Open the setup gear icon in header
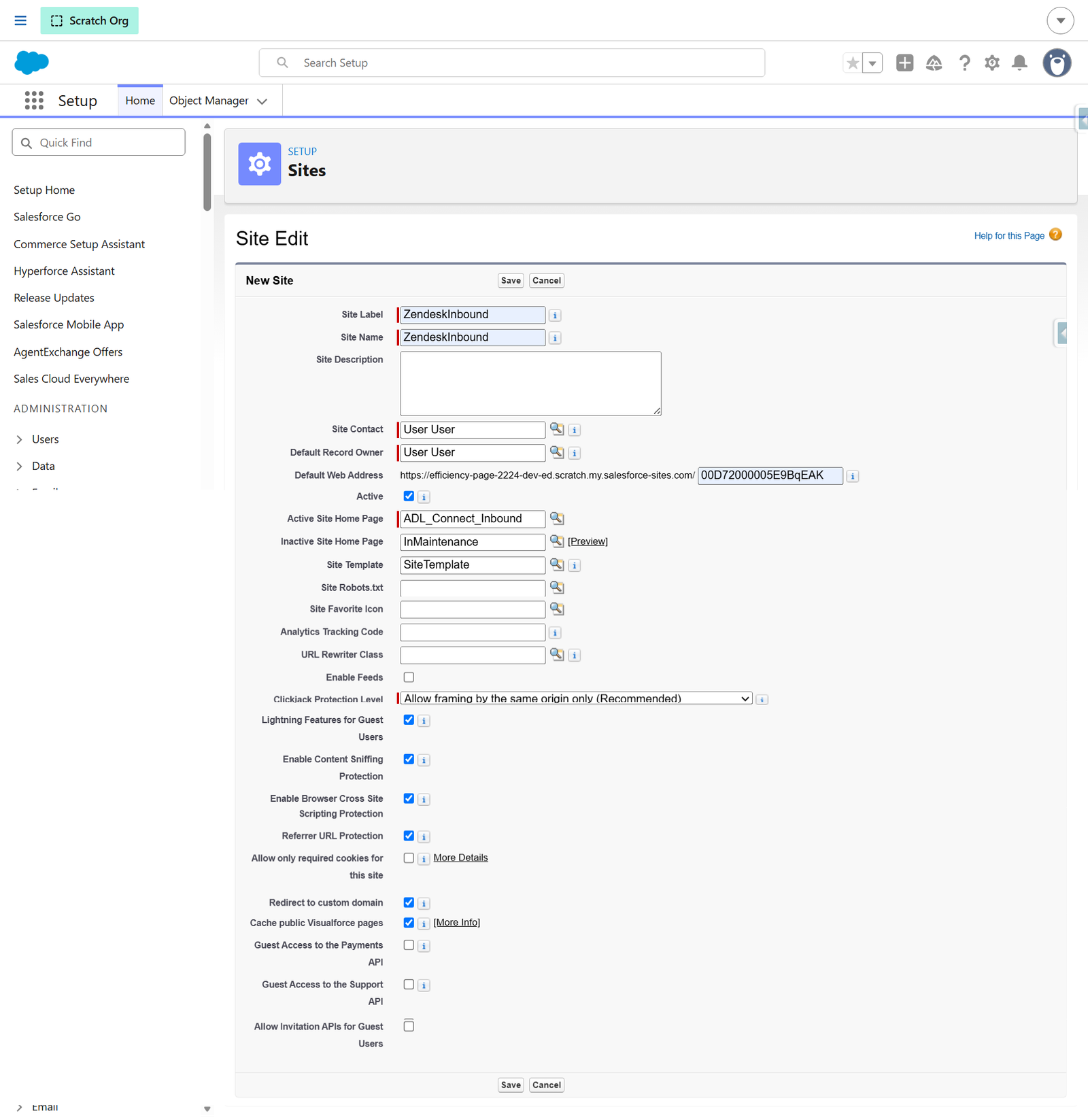 pos(992,63)
